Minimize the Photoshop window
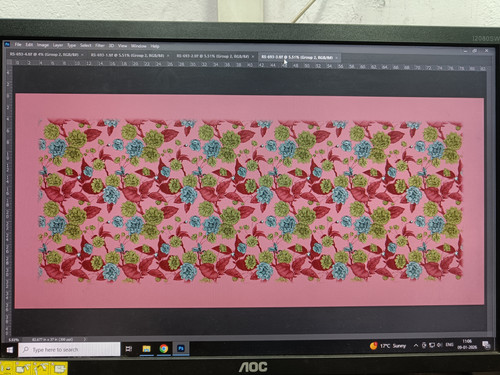500x375 pixels. (465, 51)
